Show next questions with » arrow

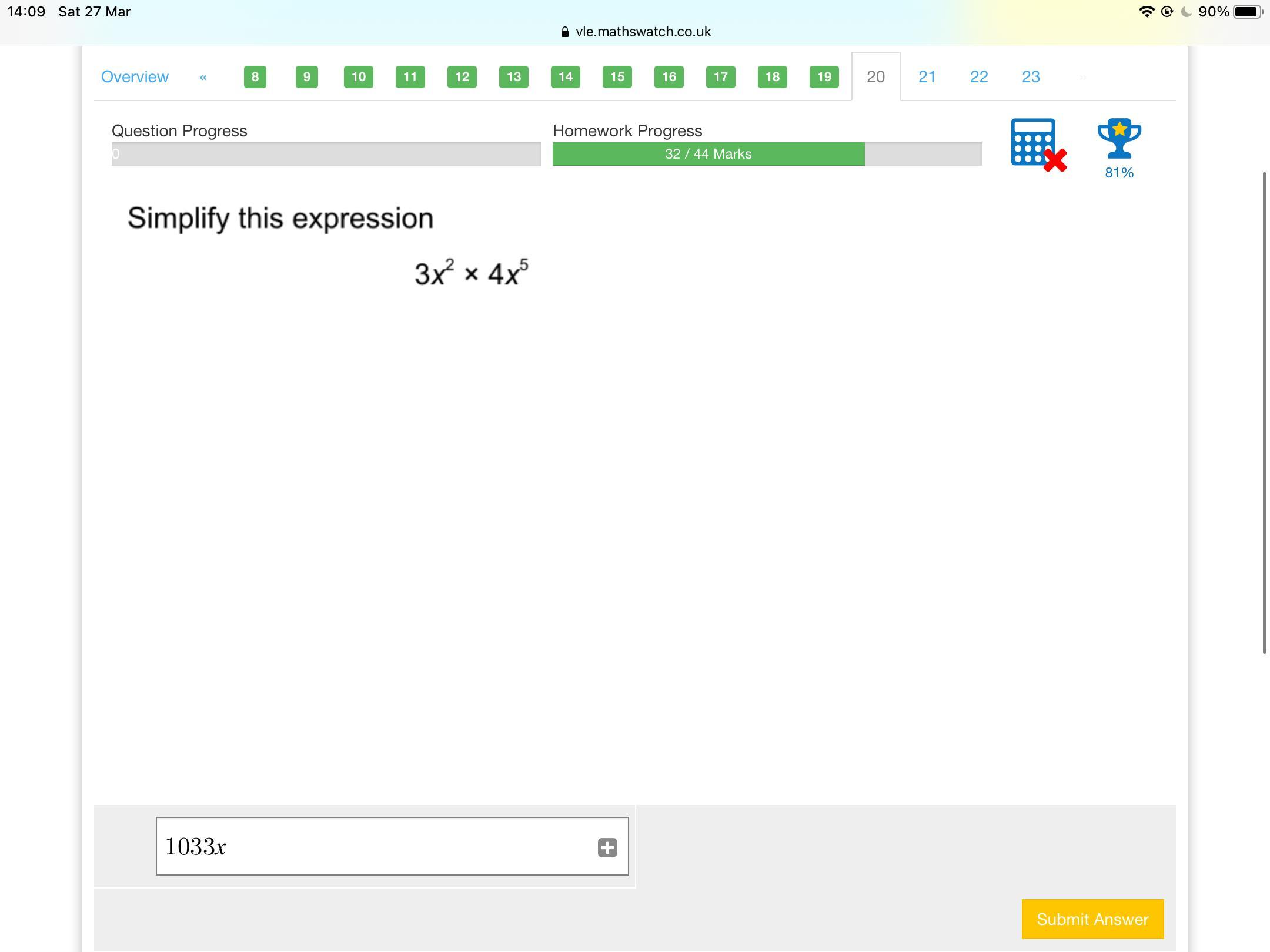(x=1082, y=77)
